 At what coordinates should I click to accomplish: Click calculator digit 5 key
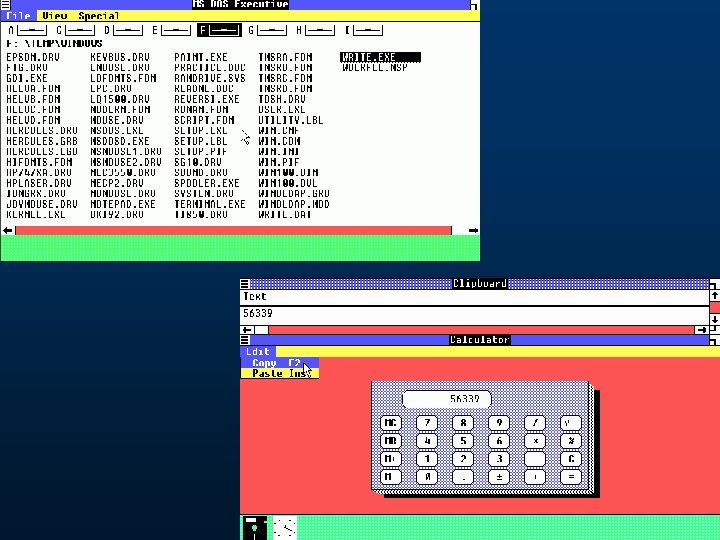(x=463, y=441)
